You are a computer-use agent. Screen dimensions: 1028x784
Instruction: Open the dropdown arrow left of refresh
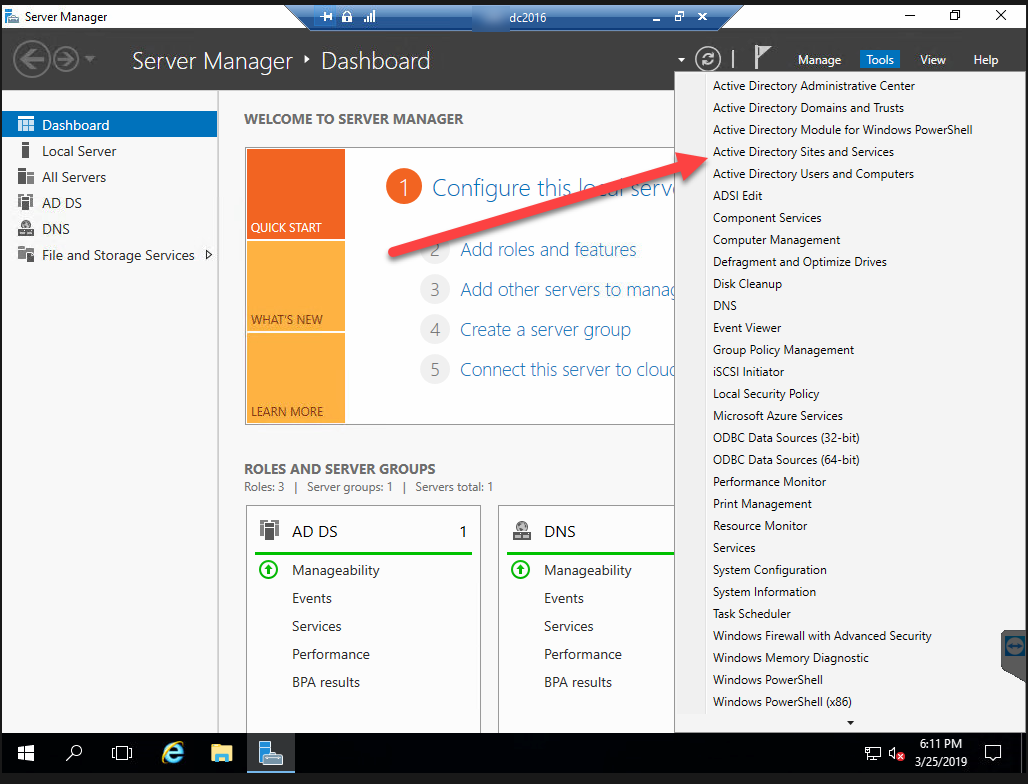pyautogui.click(x=682, y=60)
